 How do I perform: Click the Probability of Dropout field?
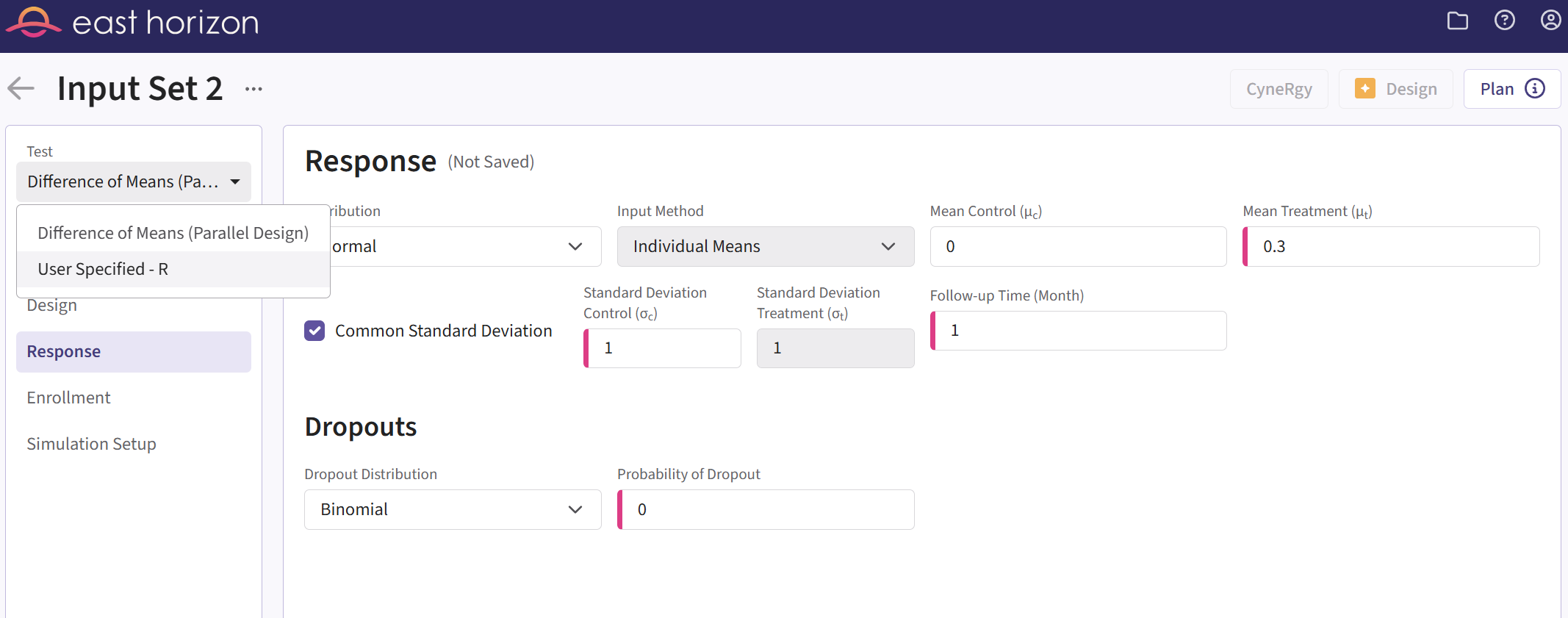pos(768,510)
